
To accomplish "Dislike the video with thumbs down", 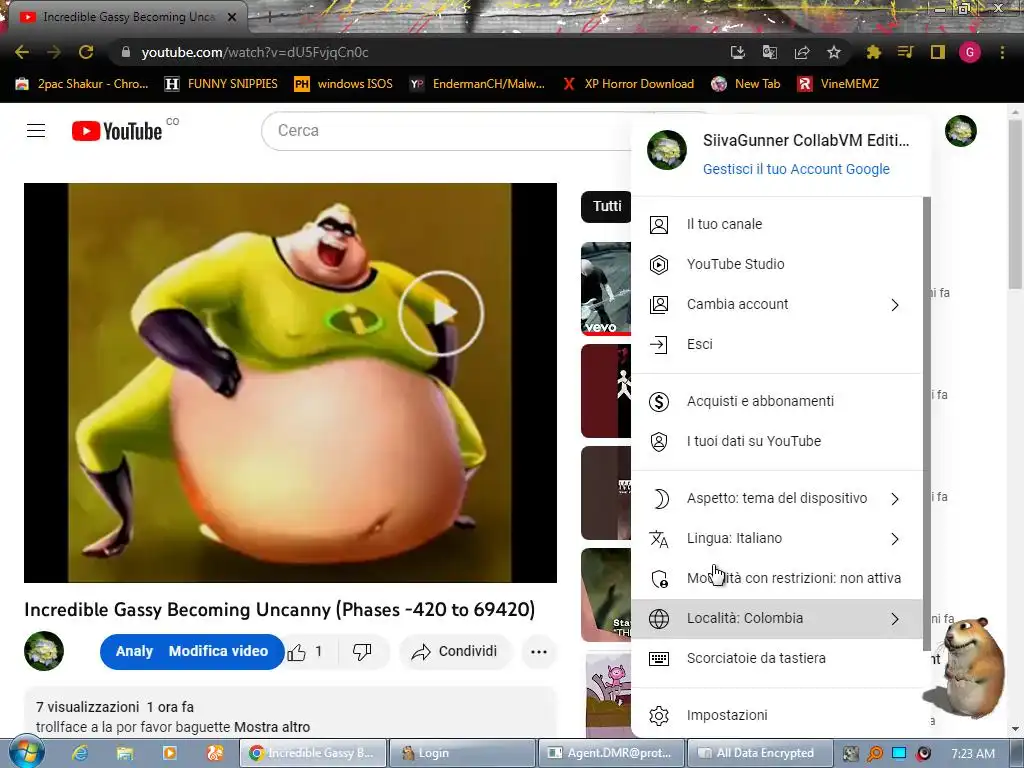I will pyautogui.click(x=362, y=652).
